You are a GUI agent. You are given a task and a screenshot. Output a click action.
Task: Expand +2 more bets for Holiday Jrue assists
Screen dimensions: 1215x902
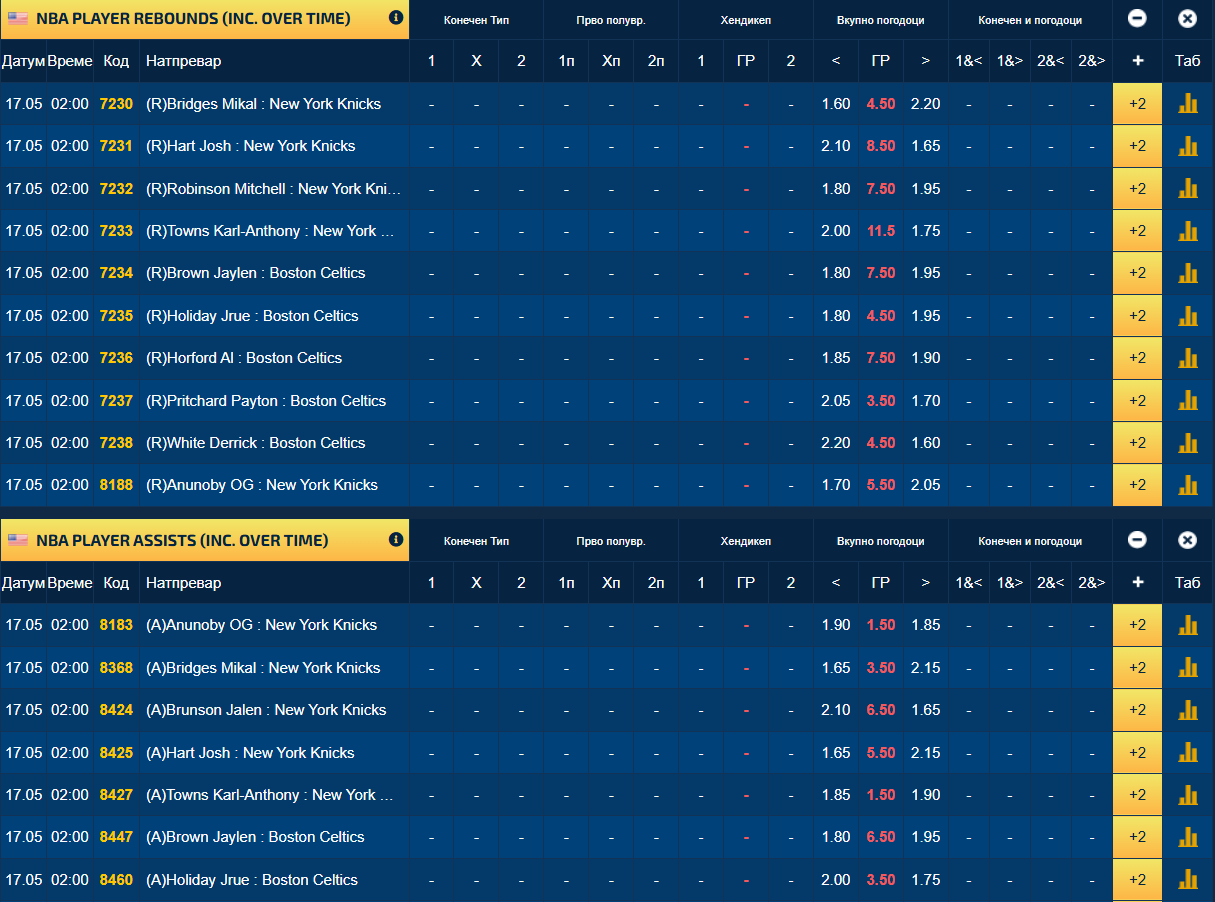1137,880
